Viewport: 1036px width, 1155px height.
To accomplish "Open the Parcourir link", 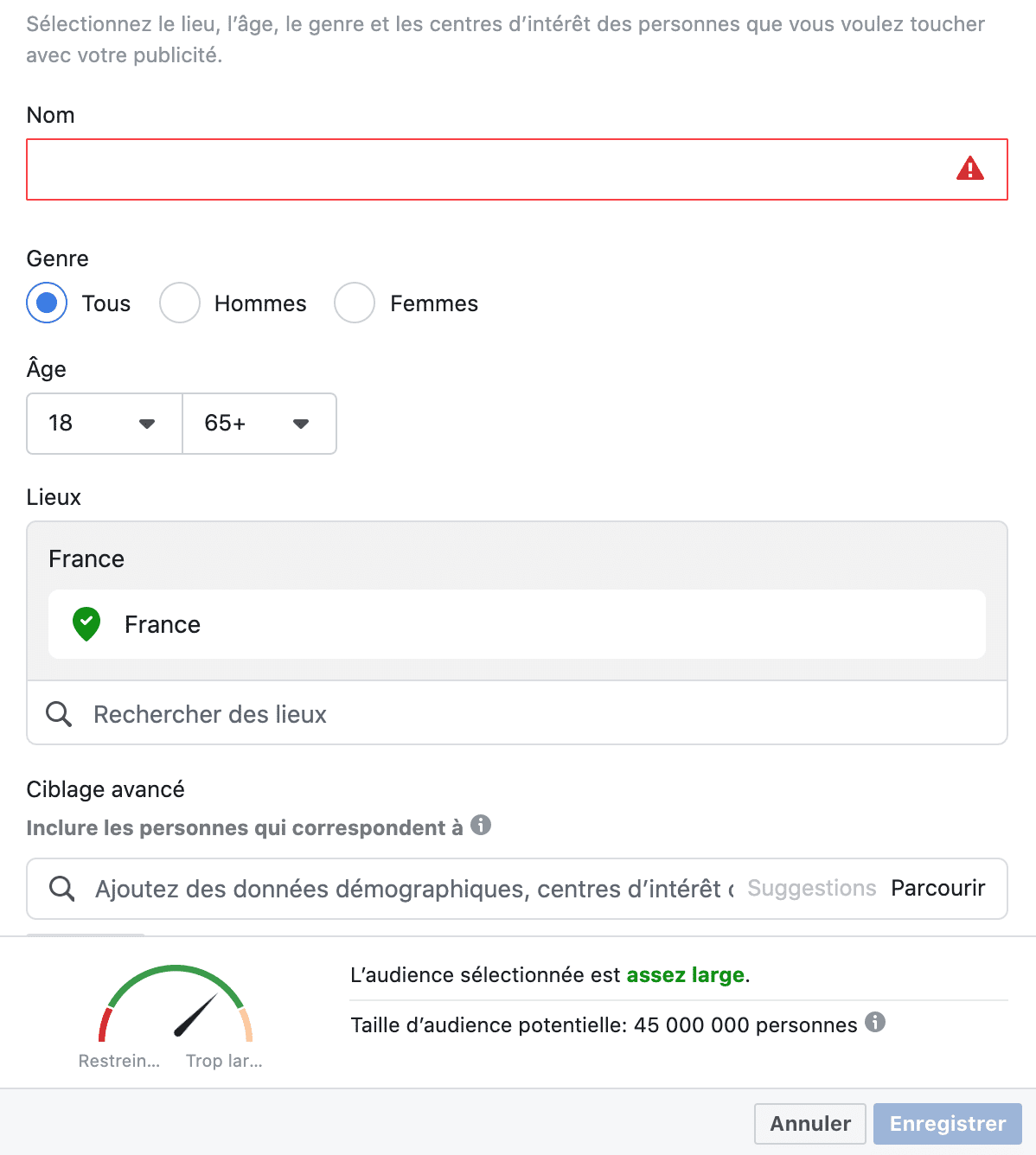I will click(x=937, y=888).
